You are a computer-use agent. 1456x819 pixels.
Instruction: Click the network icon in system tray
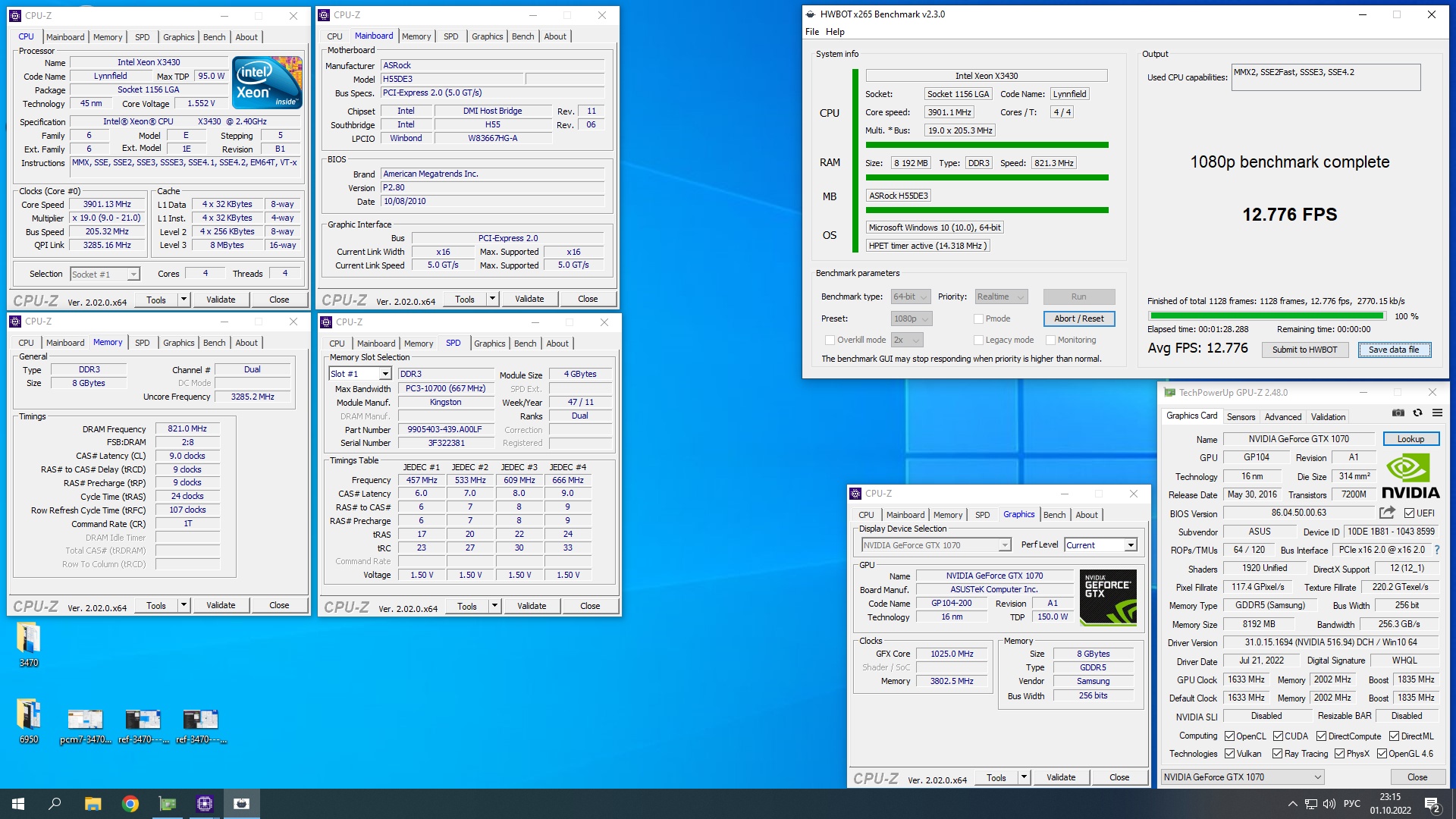(x=1310, y=804)
